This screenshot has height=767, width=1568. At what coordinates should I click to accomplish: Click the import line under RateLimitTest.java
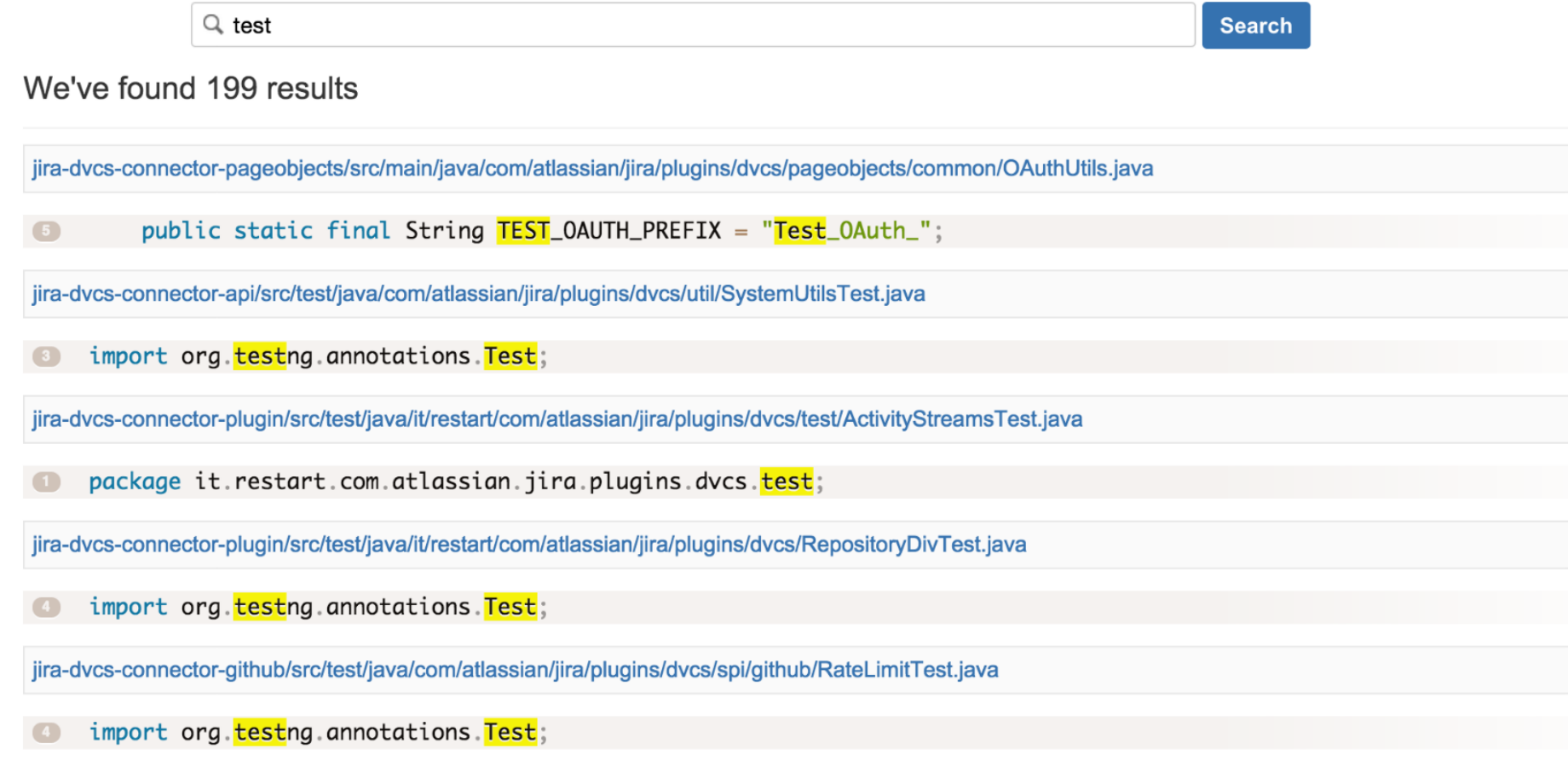coord(318,732)
